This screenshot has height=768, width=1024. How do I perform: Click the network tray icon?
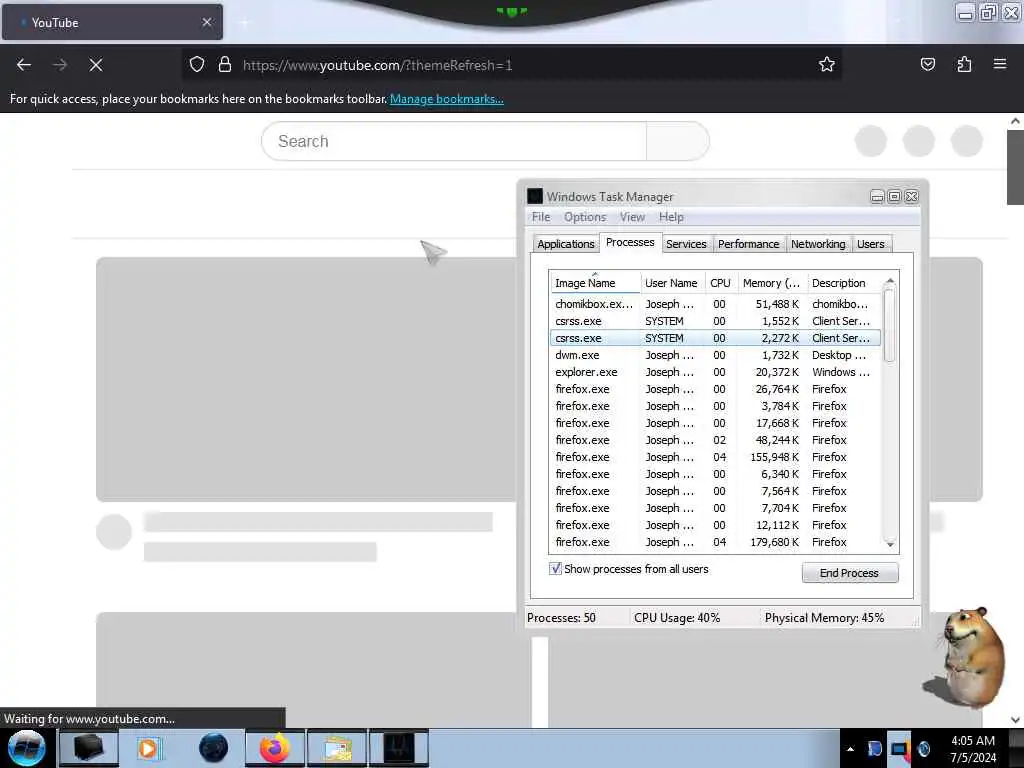coord(899,749)
